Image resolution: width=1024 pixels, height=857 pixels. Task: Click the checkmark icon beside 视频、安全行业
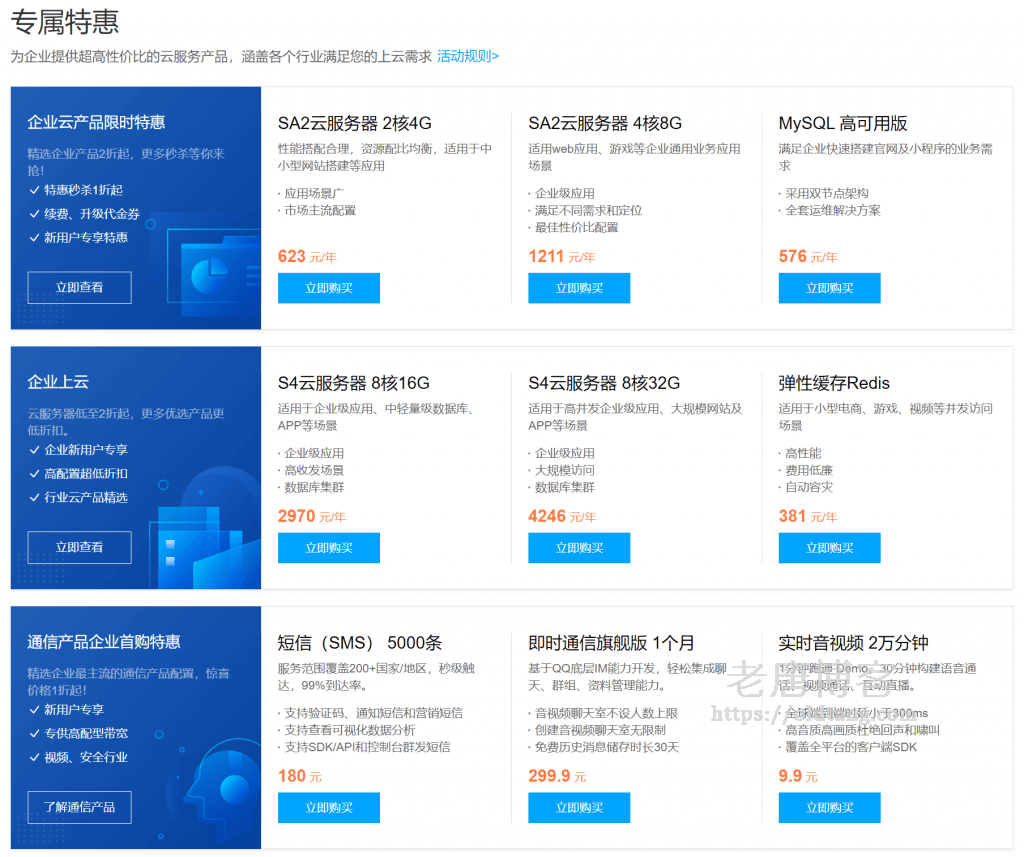coord(34,757)
